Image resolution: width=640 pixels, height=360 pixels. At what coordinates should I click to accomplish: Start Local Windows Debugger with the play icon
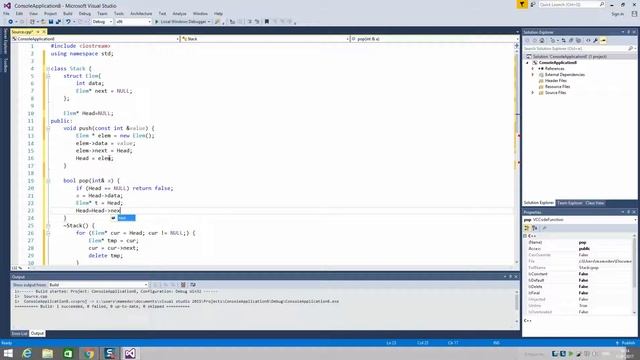click(157, 22)
